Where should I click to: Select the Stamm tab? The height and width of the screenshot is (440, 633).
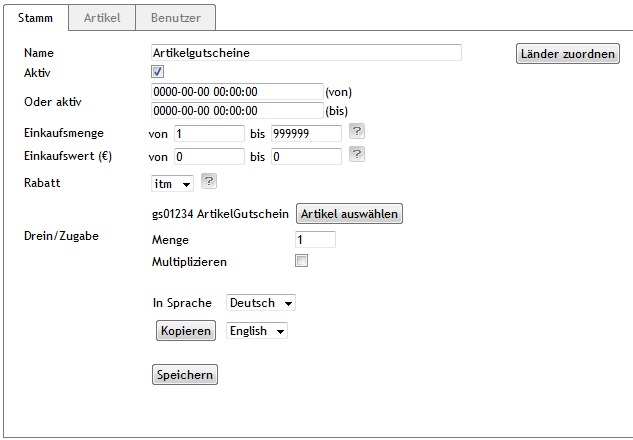pyautogui.click(x=35, y=18)
